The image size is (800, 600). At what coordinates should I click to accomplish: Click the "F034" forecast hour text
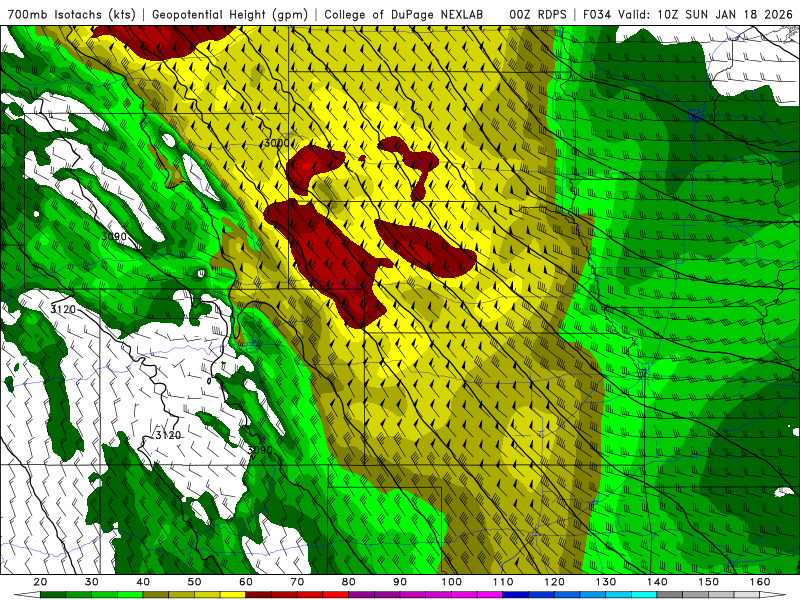coord(597,15)
